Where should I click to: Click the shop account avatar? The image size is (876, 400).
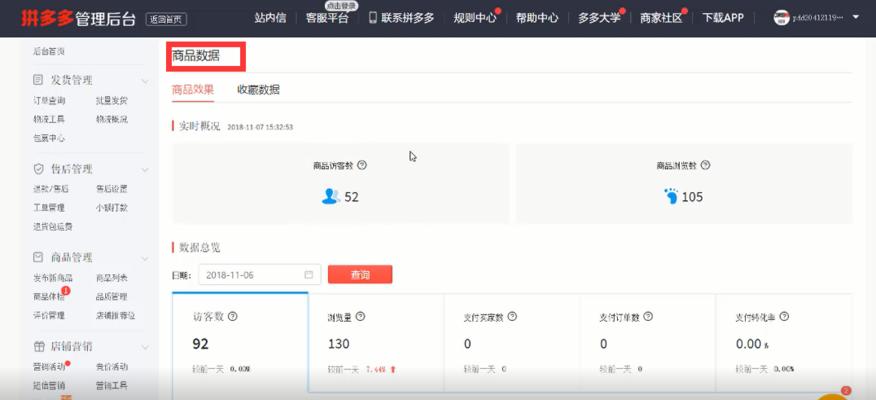[782, 17]
